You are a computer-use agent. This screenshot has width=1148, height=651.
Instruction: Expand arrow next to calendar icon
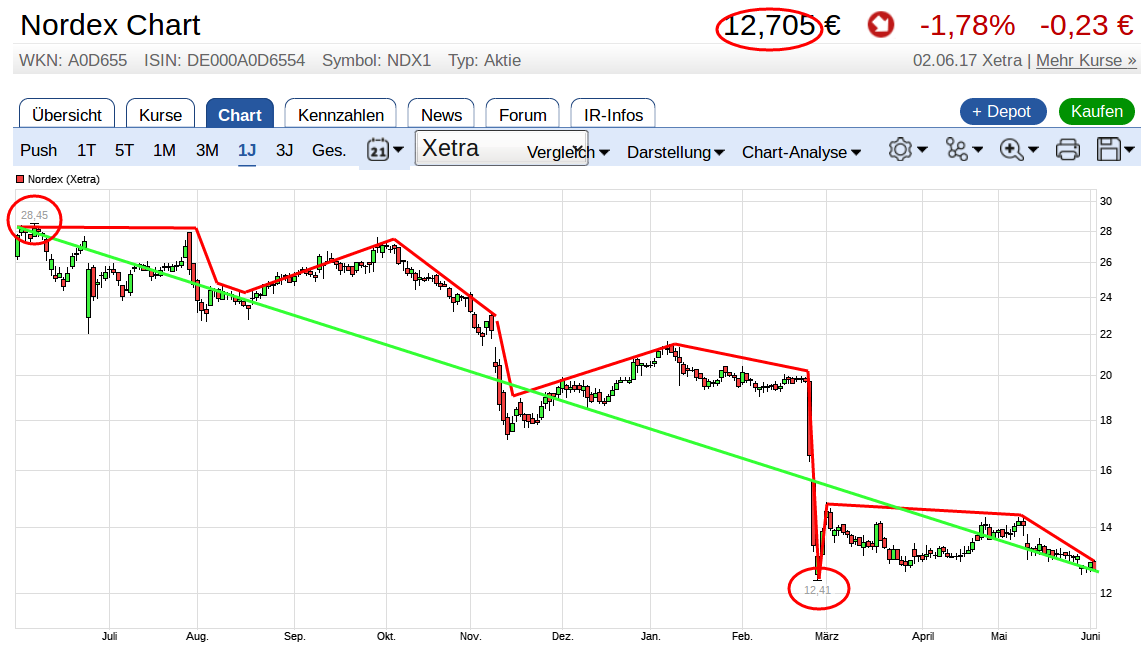[398, 150]
